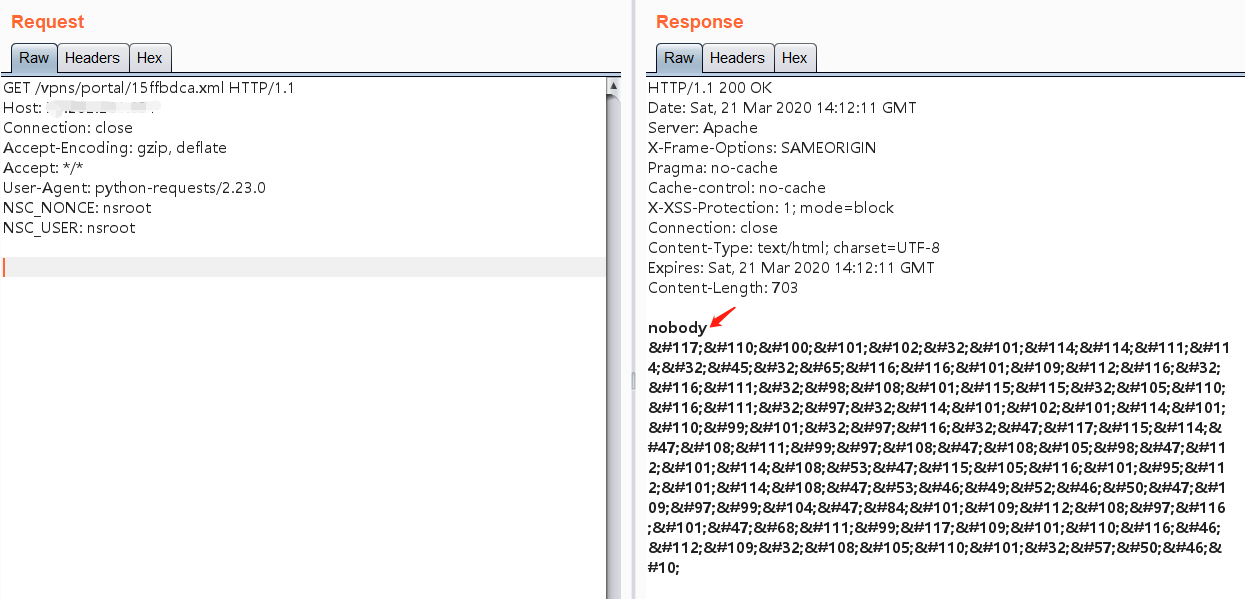The image size is (1245, 599).
Task: Click the Accept: */* header line
Action: 43,168
